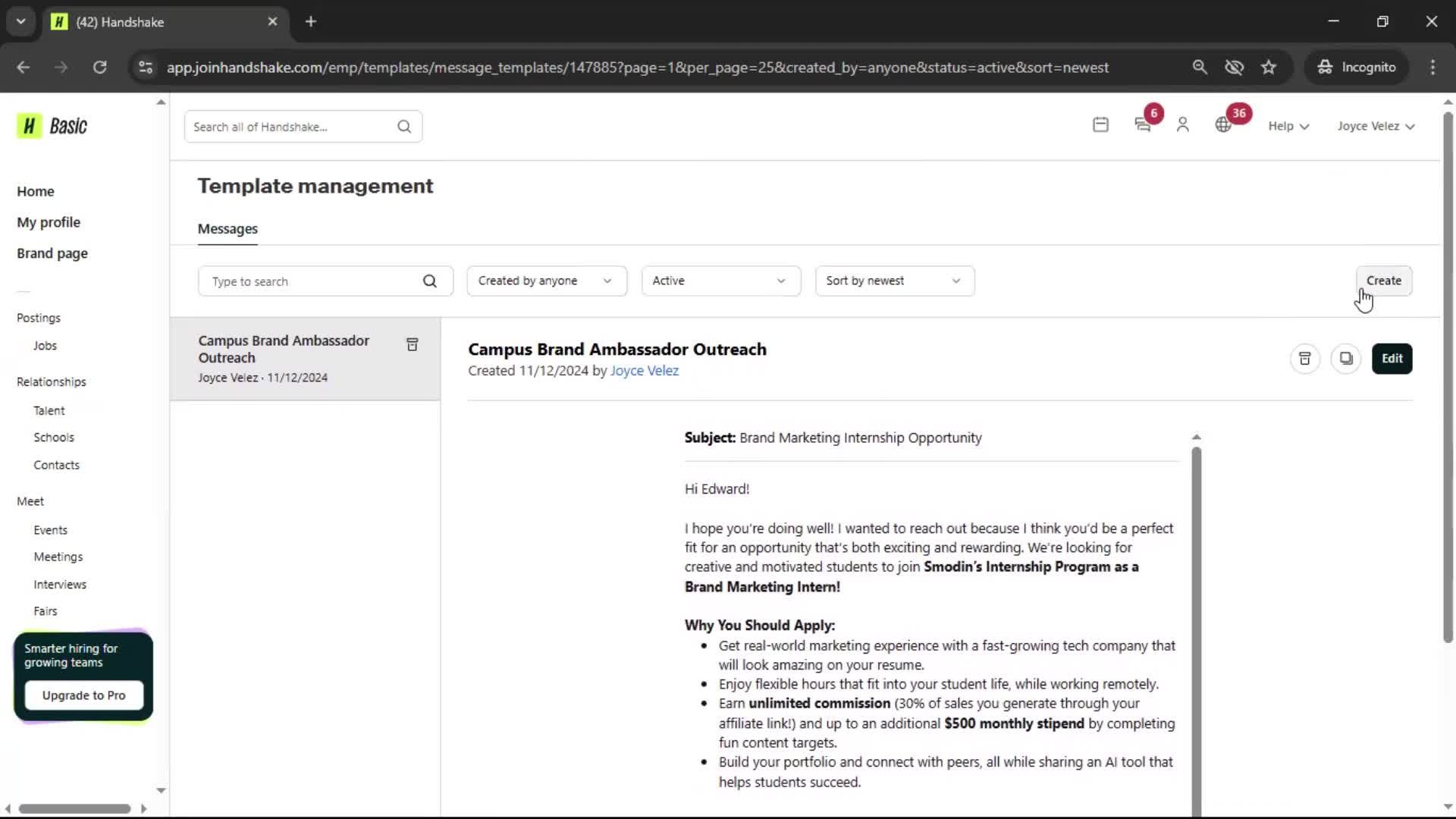Viewport: 1456px width, 819px height.
Task: Click the Edit template button
Action: click(1392, 359)
